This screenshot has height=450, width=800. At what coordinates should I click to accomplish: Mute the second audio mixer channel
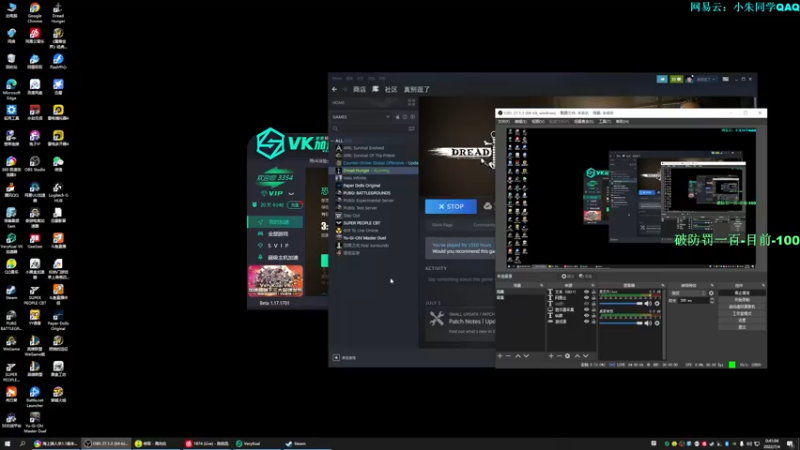(648, 323)
